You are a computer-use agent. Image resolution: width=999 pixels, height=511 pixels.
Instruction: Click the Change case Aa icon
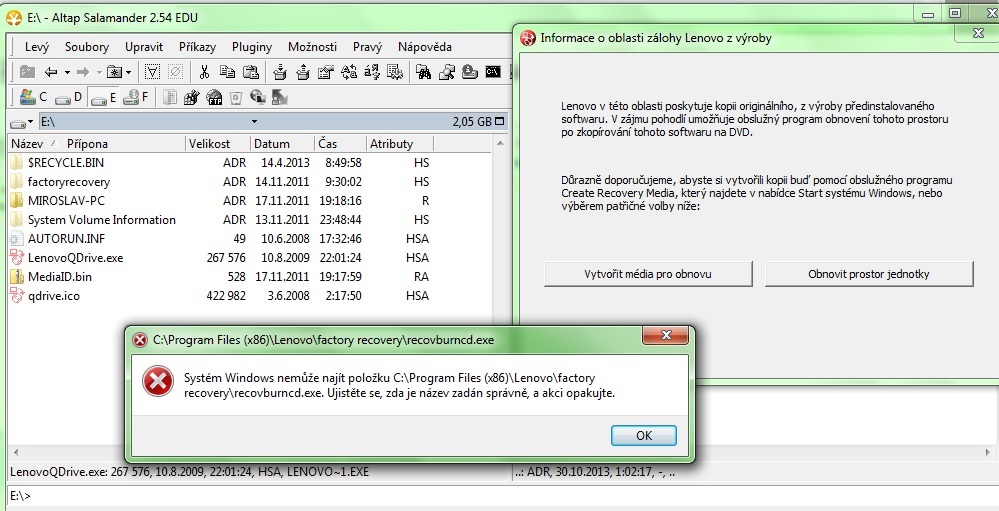point(349,72)
